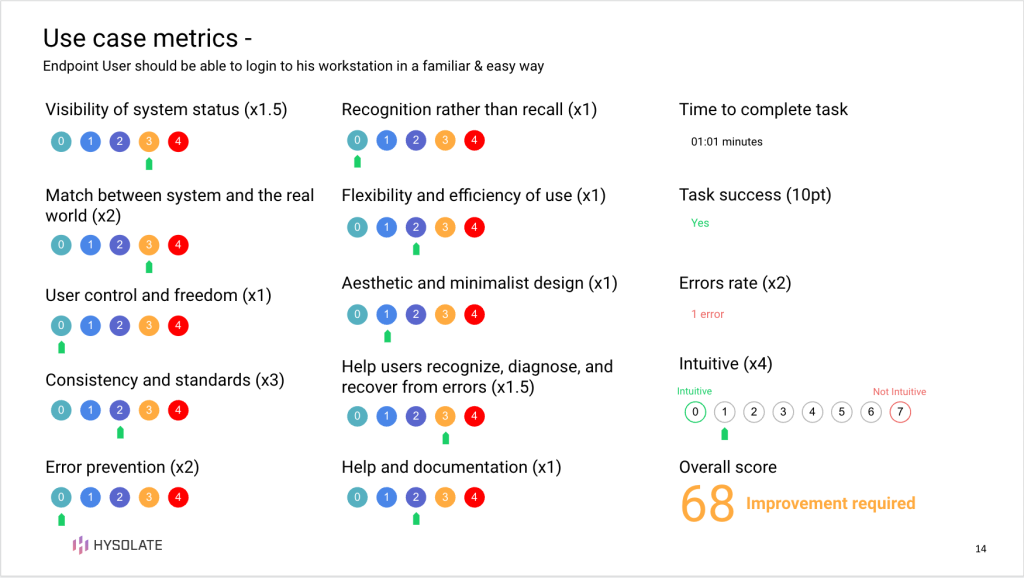Select rating 0 for User control and freedom

click(61, 325)
